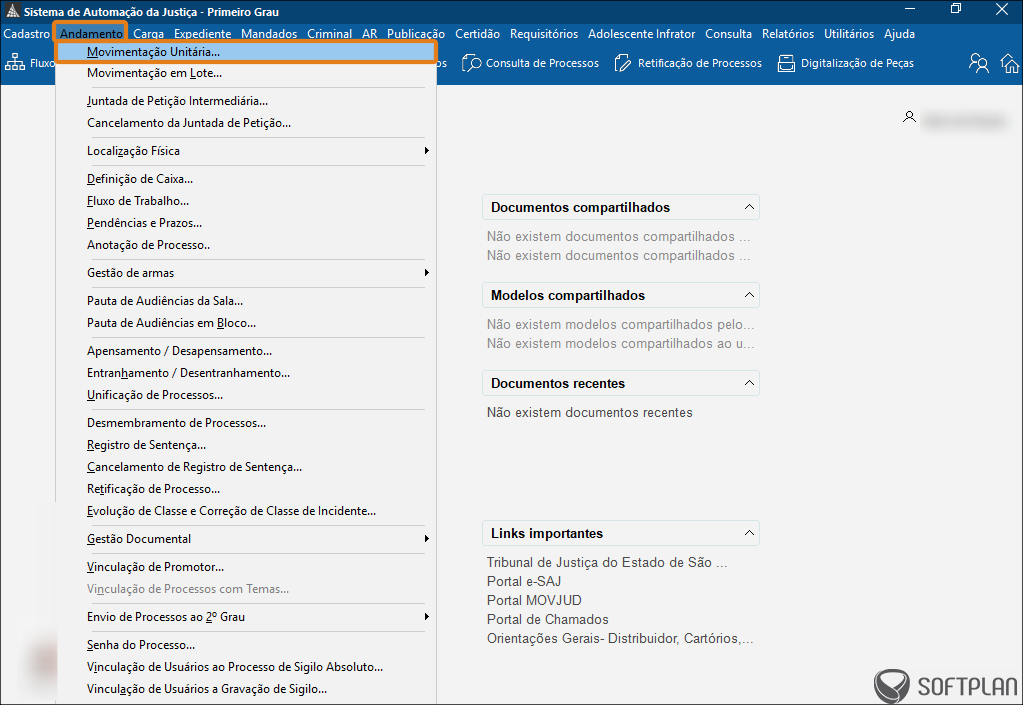Collapse the Documentos compartilhados panel
Image resolution: width=1023 pixels, height=705 pixels.
(749, 207)
